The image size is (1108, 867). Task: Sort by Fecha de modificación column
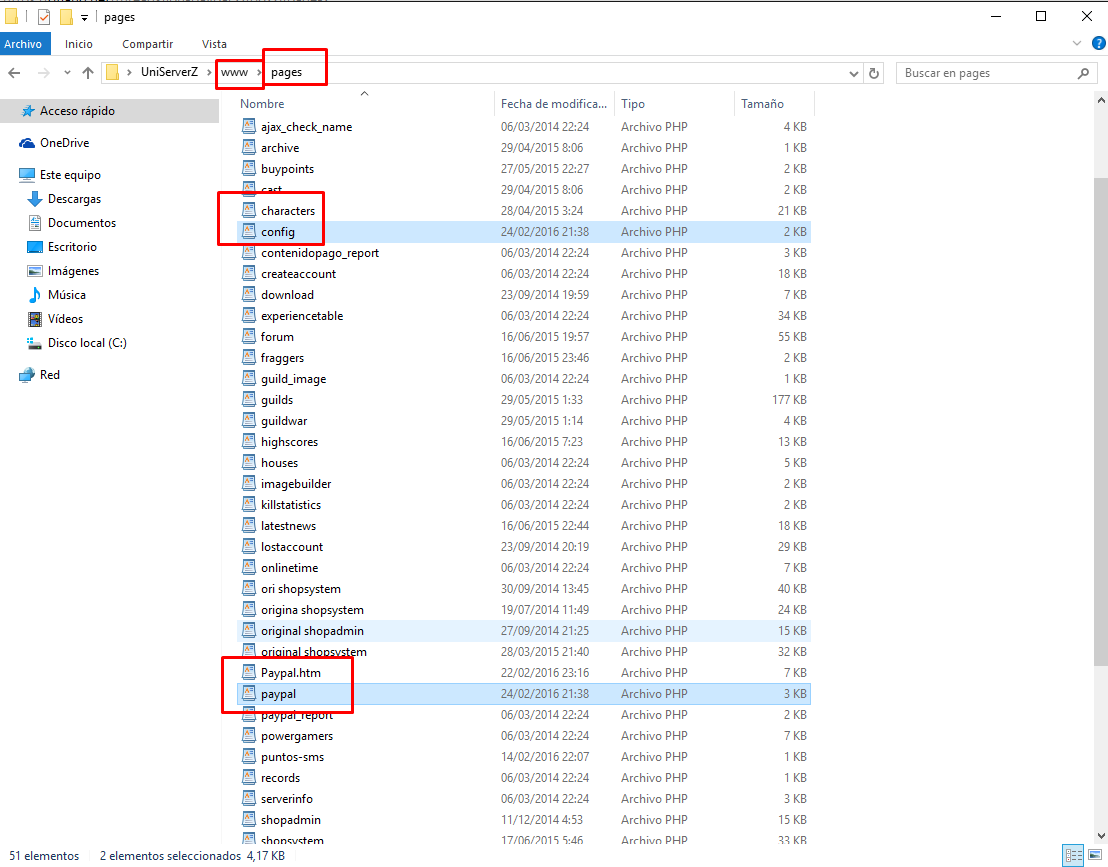(554, 103)
